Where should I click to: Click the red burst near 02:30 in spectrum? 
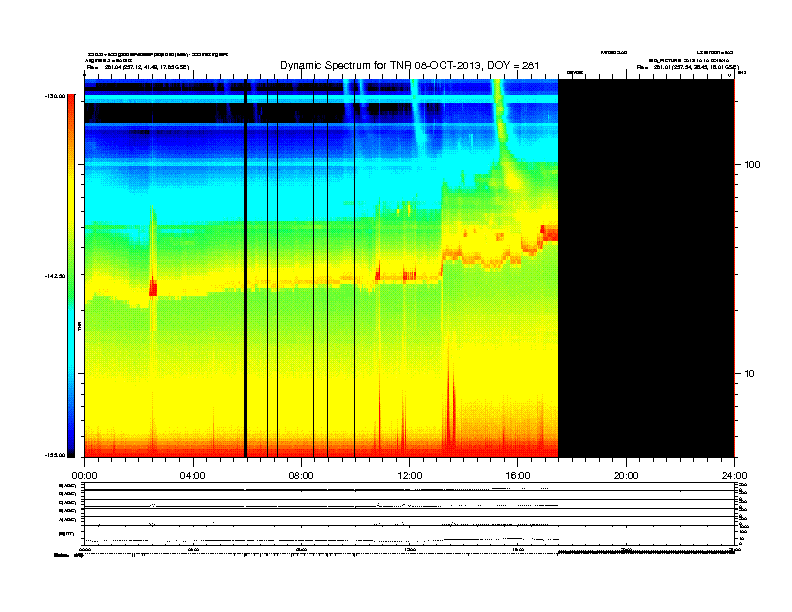[153, 288]
